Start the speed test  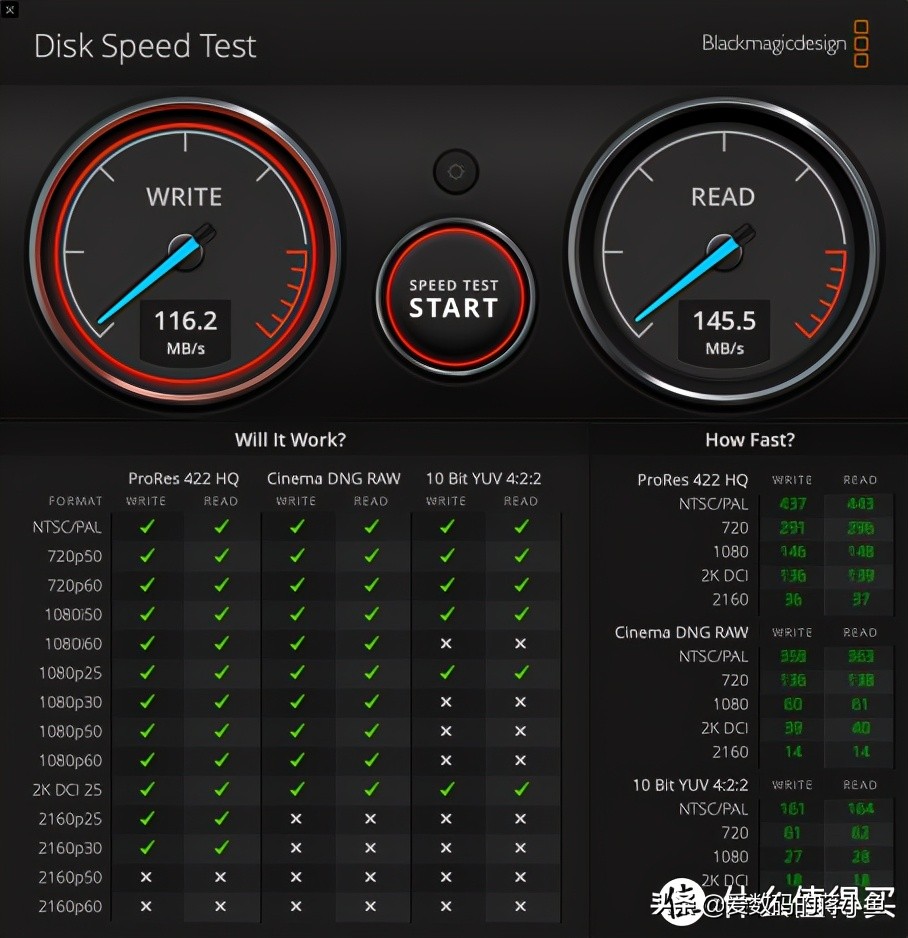coord(454,297)
